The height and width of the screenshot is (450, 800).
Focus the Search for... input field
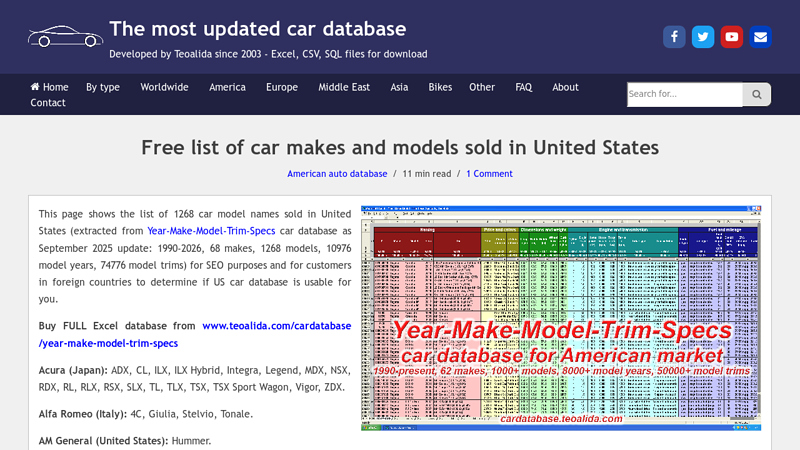tap(685, 94)
